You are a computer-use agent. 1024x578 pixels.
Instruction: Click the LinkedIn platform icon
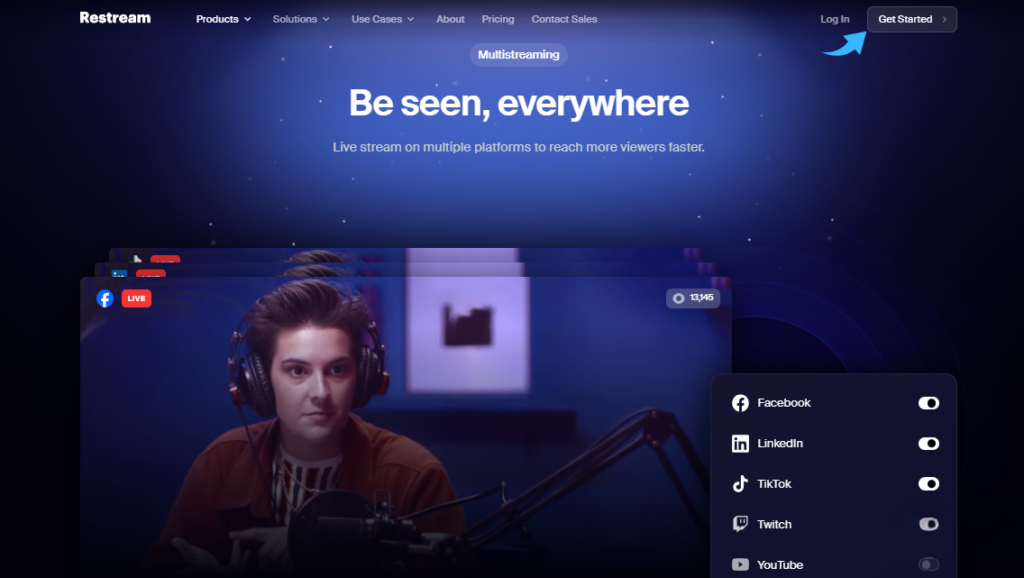click(740, 443)
